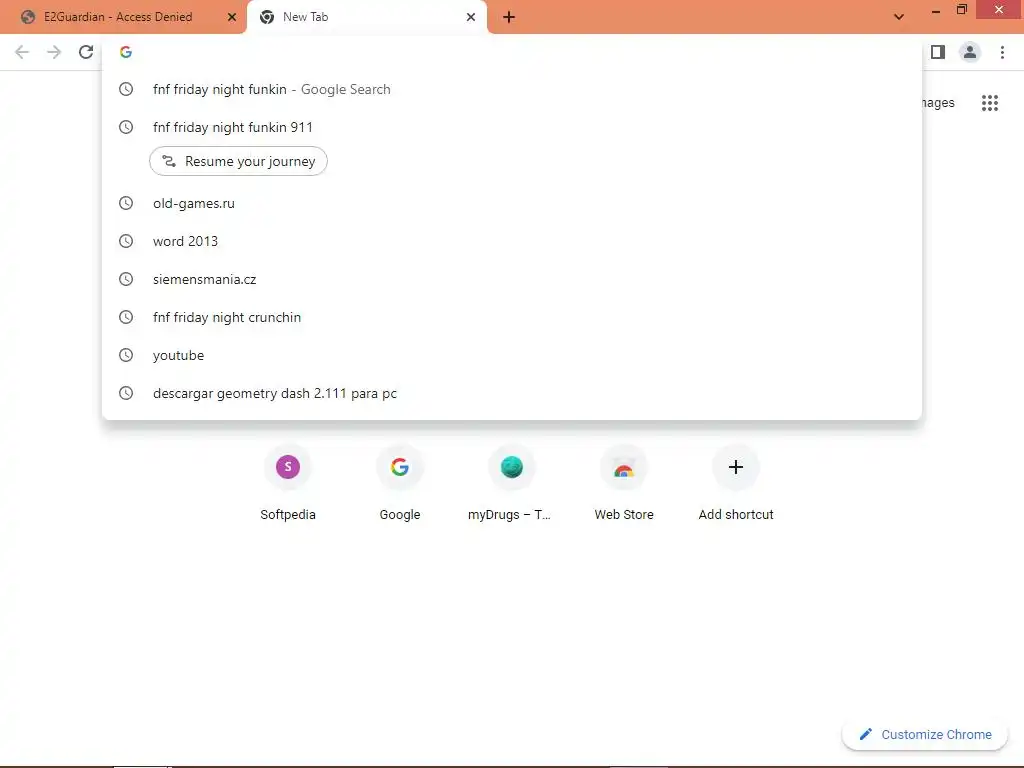
Task: Select descargar geometry dash 2.111 suggestion
Action: pos(512,393)
